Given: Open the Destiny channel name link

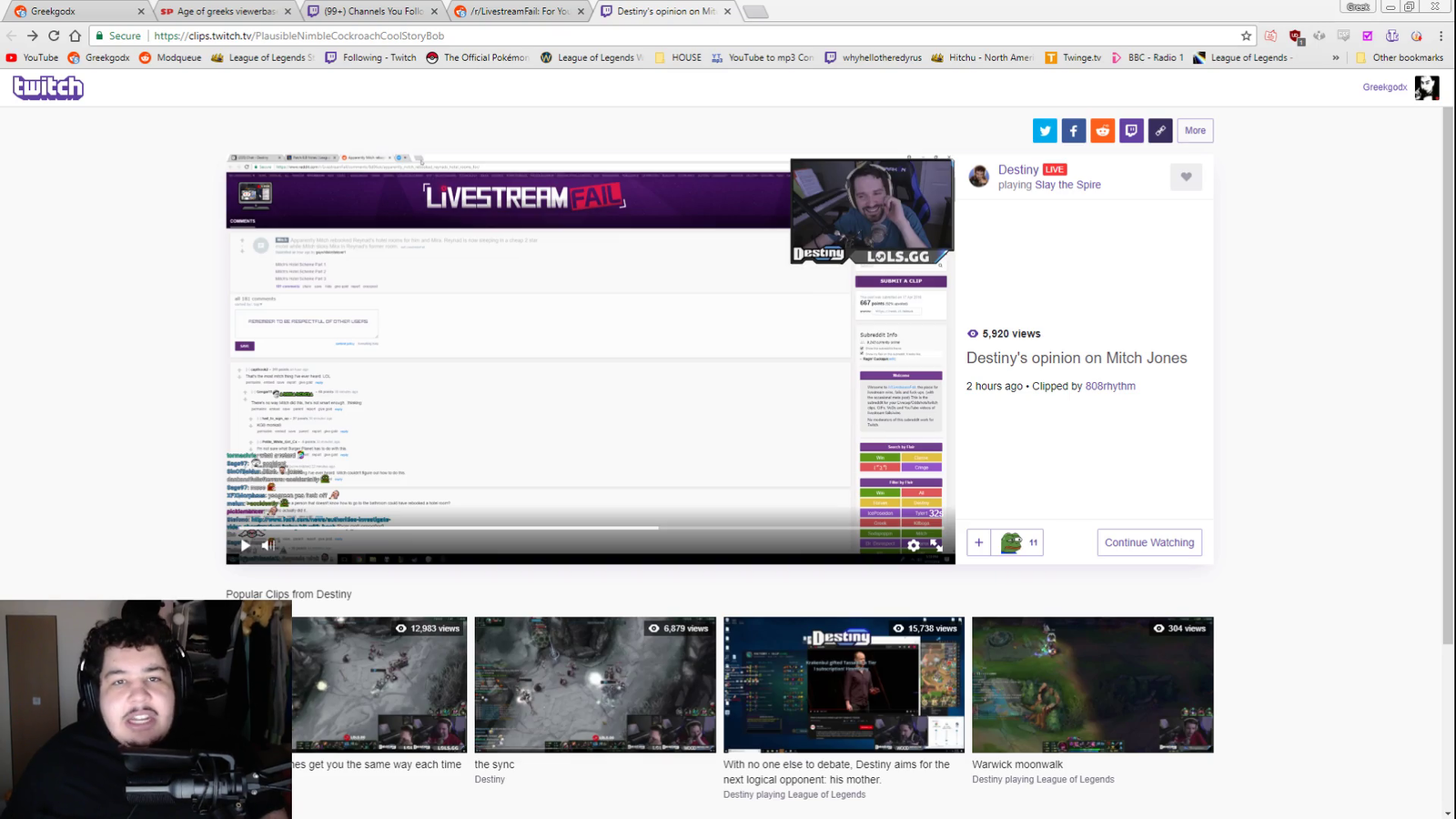Looking at the screenshot, I should tap(1018, 169).
